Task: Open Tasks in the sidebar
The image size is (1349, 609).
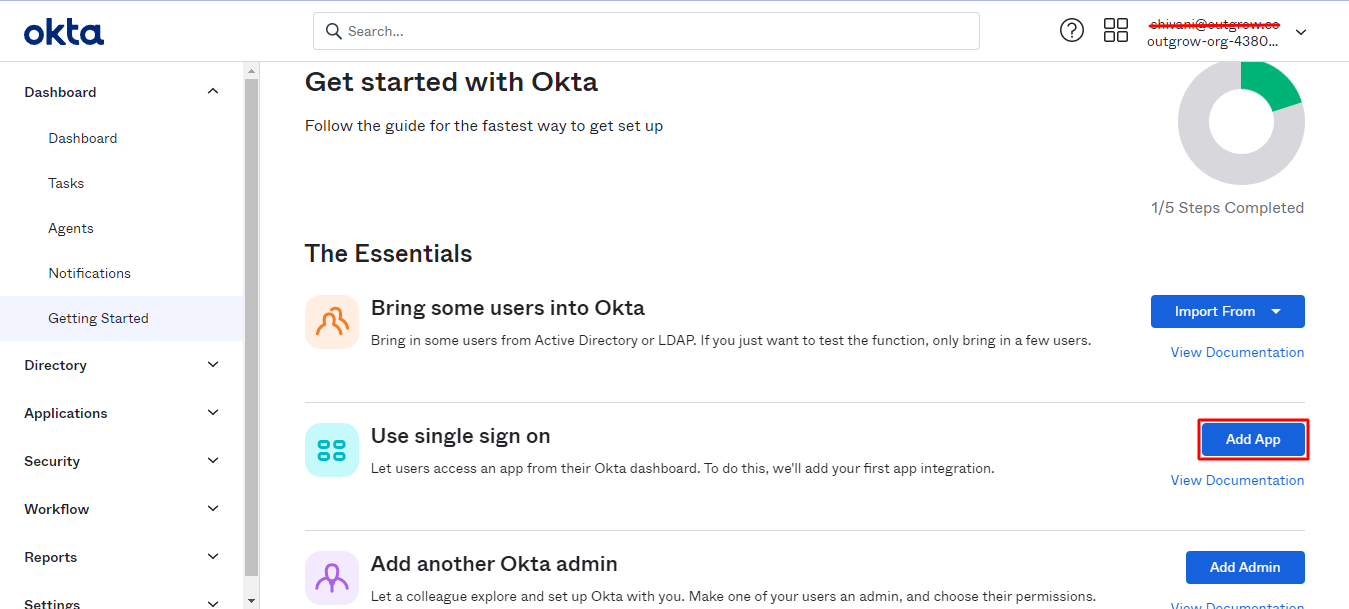Action: tap(66, 183)
